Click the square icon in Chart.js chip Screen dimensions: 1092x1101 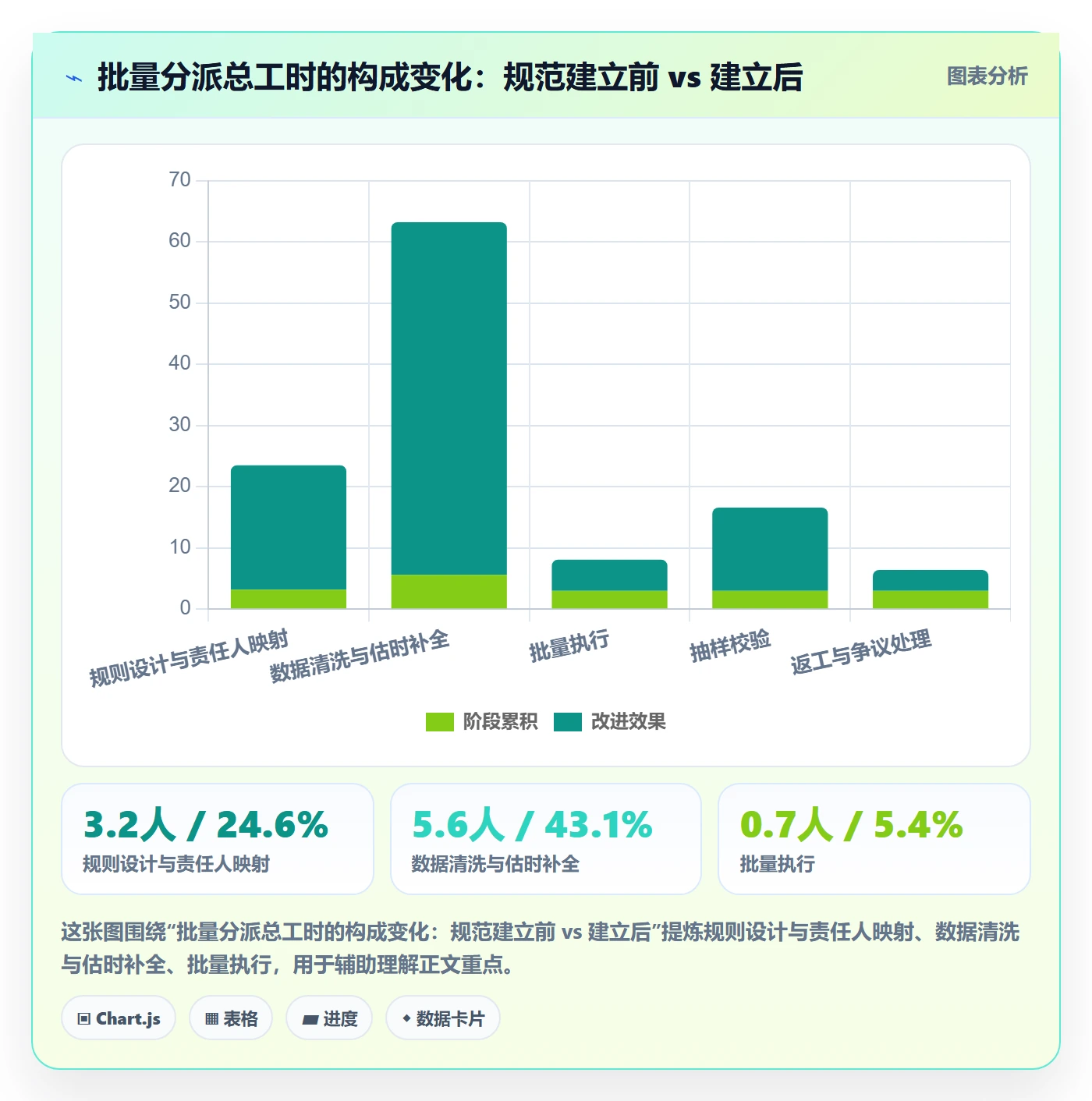click(84, 1019)
